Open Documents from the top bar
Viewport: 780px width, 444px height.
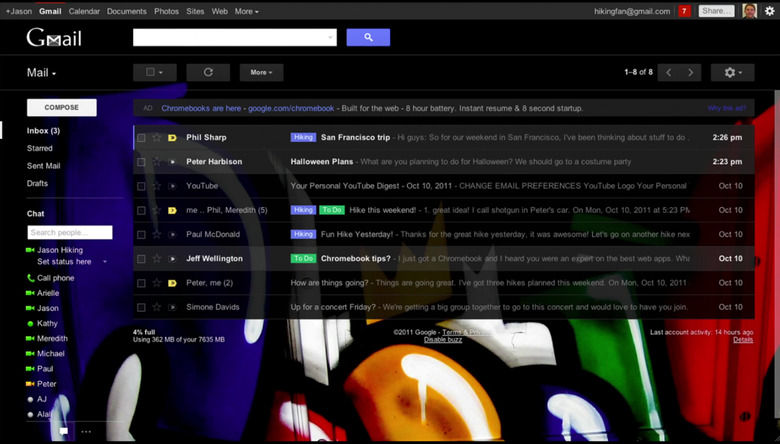coord(126,11)
